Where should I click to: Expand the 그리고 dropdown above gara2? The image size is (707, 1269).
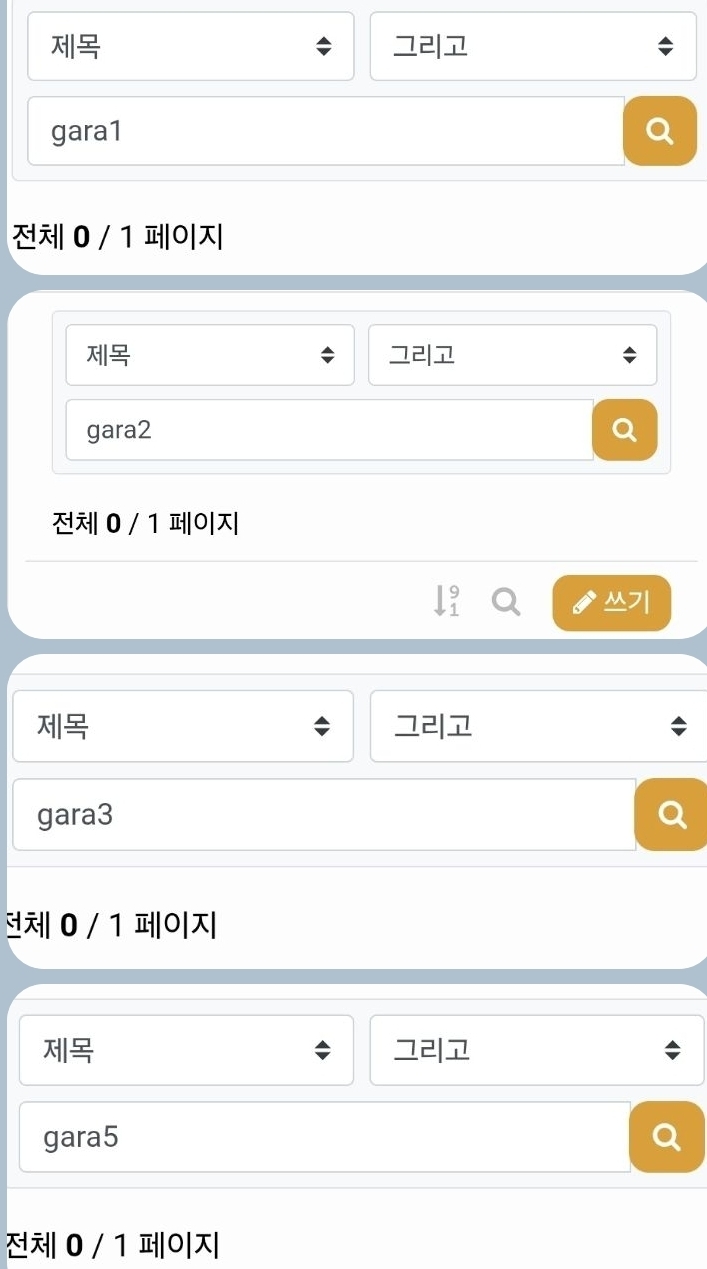tap(512, 355)
